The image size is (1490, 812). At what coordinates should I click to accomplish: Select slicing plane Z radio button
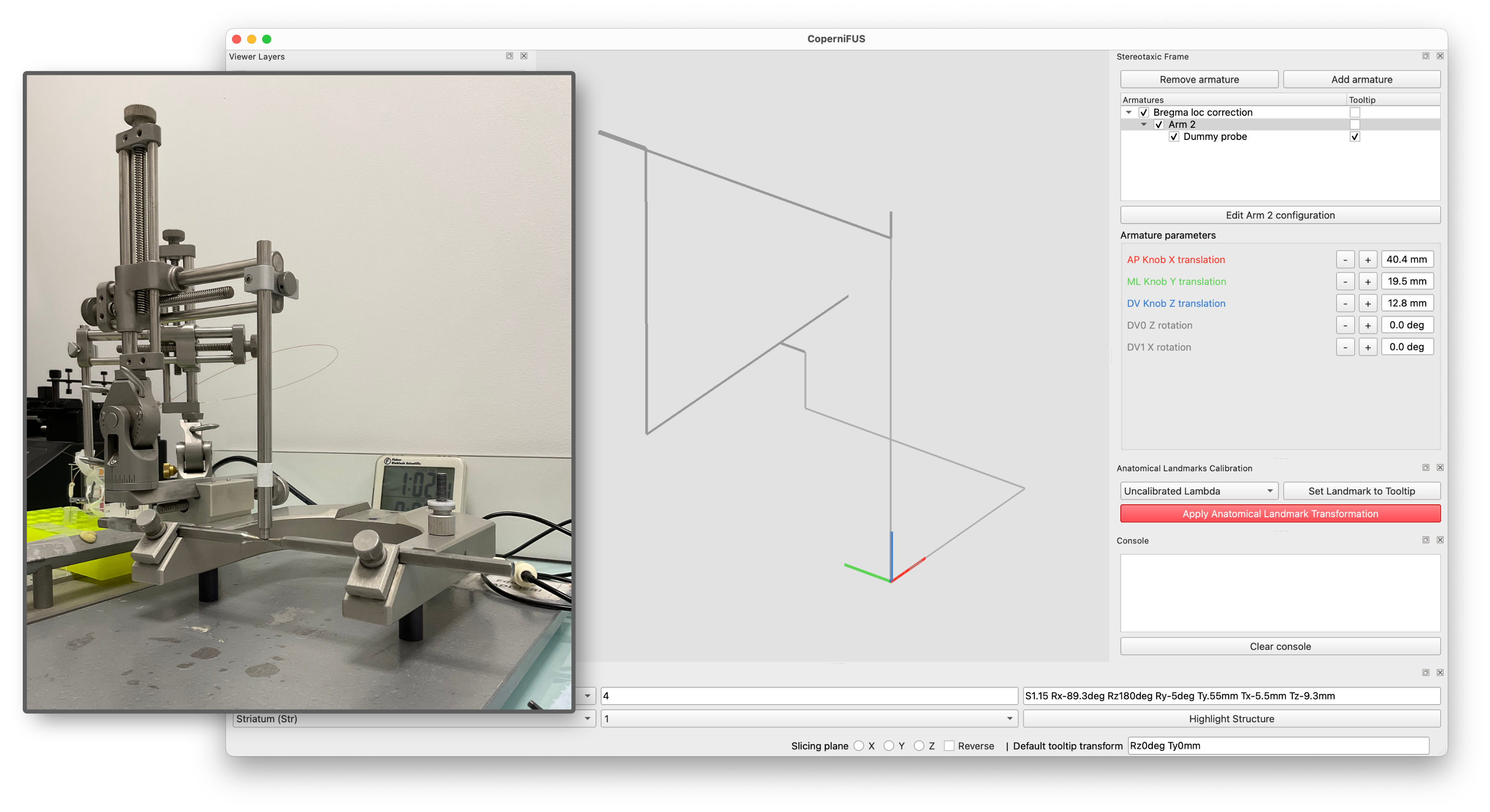919,746
